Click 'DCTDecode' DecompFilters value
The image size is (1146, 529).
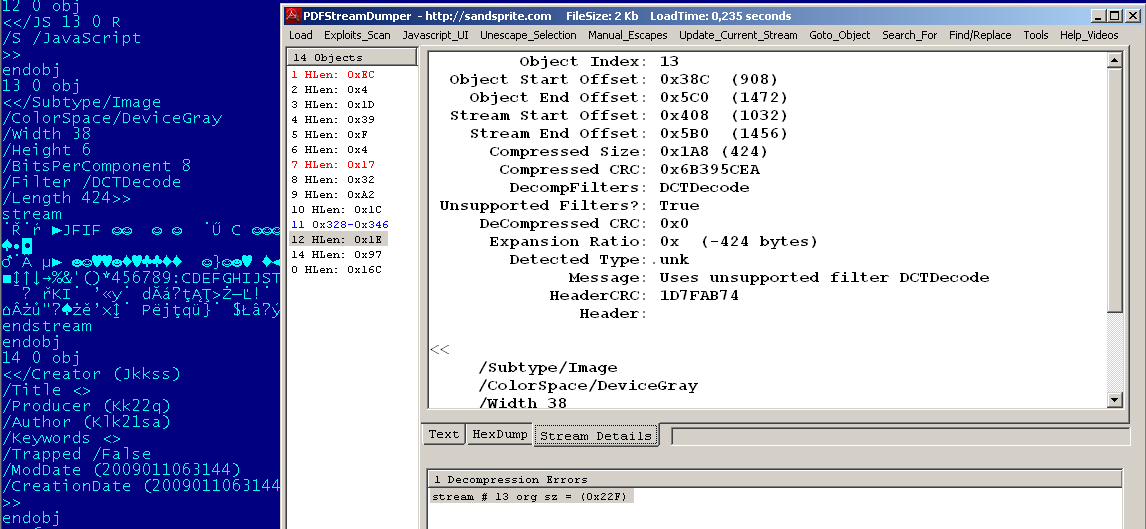click(704, 188)
